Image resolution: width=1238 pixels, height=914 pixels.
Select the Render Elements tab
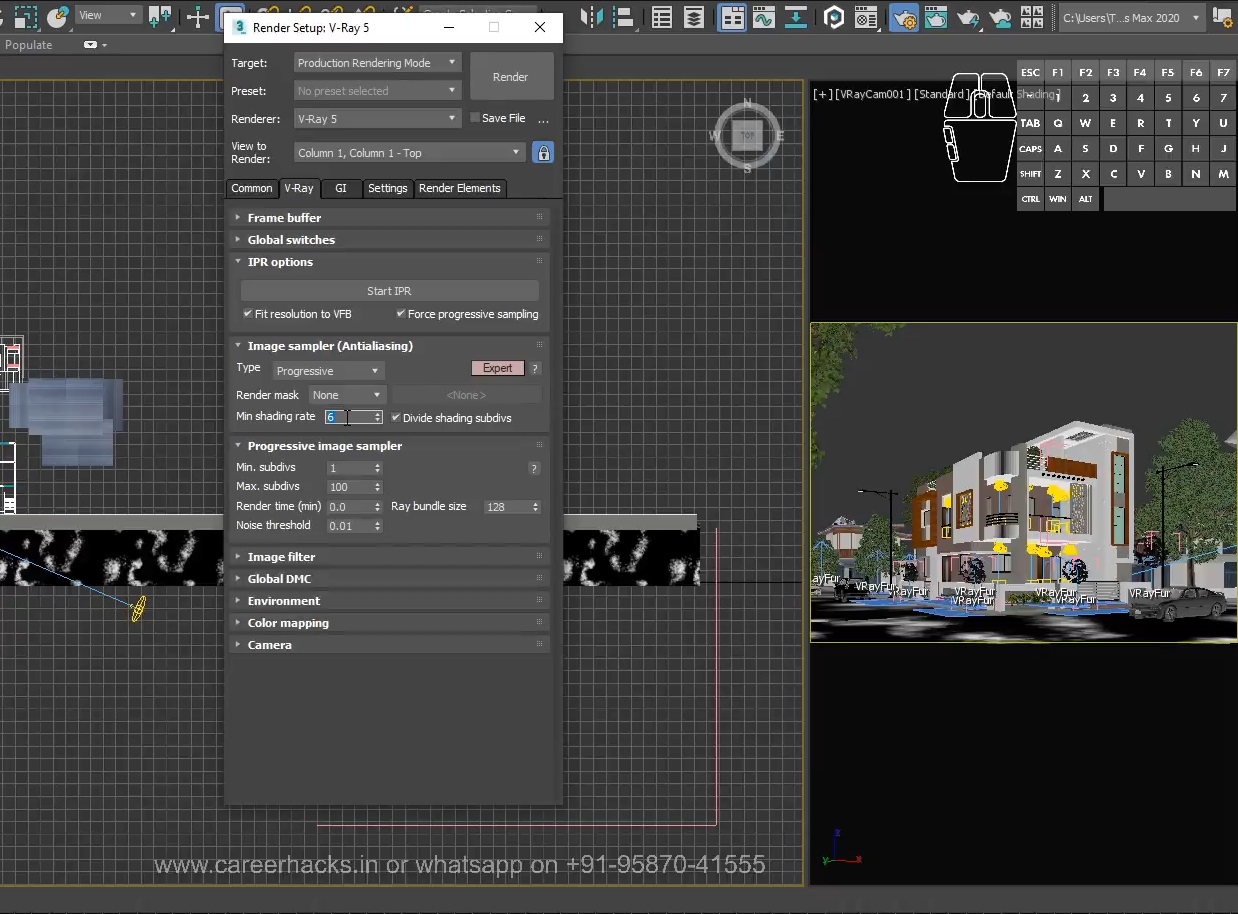(460, 188)
